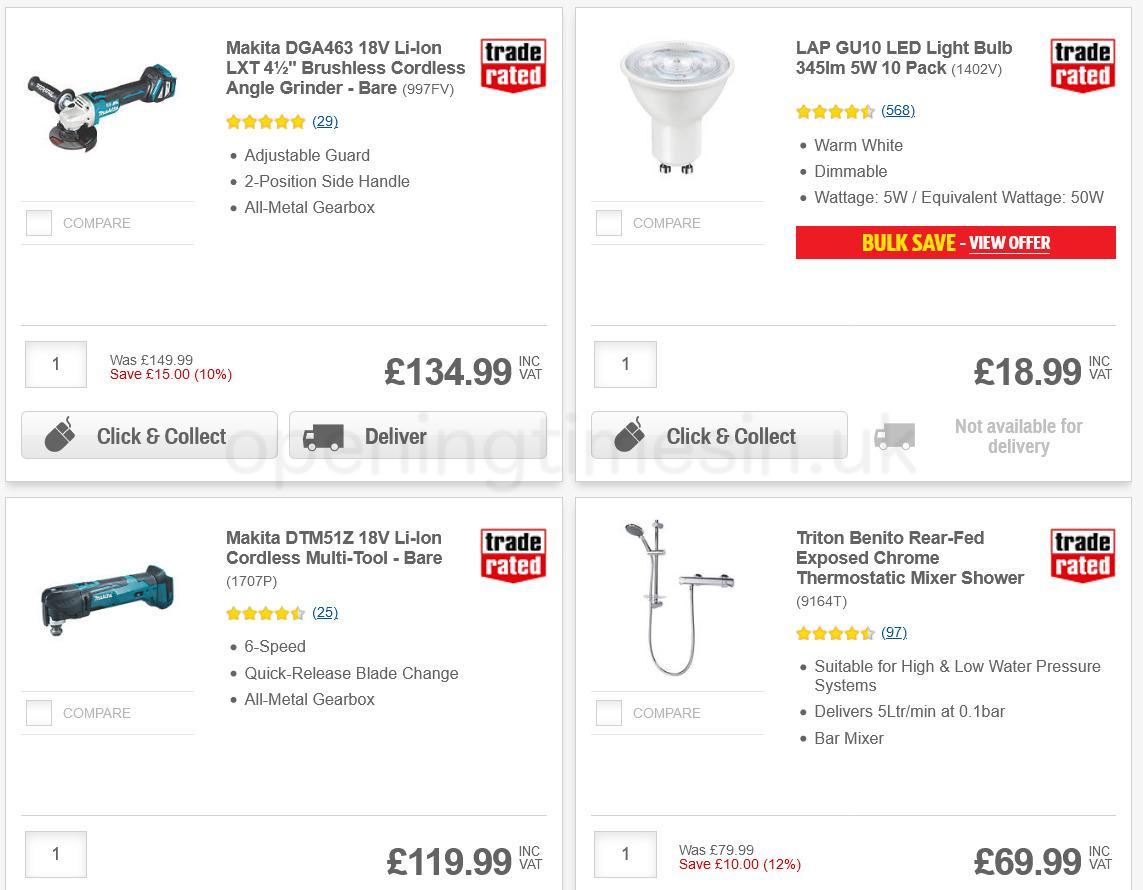Screen dimensions: 1143x890
Task: Click the GU10 bulb product image
Action: (677, 105)
